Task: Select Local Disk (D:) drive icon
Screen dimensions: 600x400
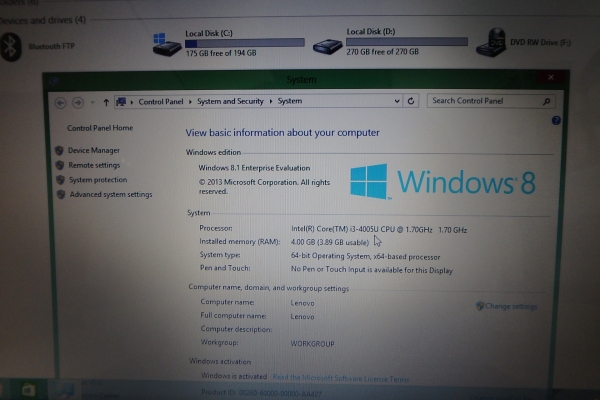Action: pyautogui.click(x=327, y=46)
